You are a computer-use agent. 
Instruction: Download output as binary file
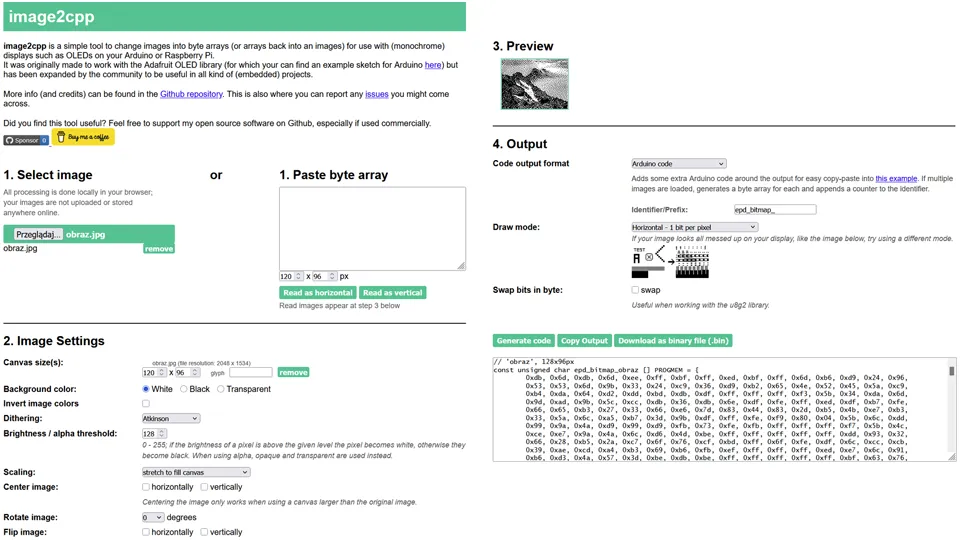pos(673,340)
